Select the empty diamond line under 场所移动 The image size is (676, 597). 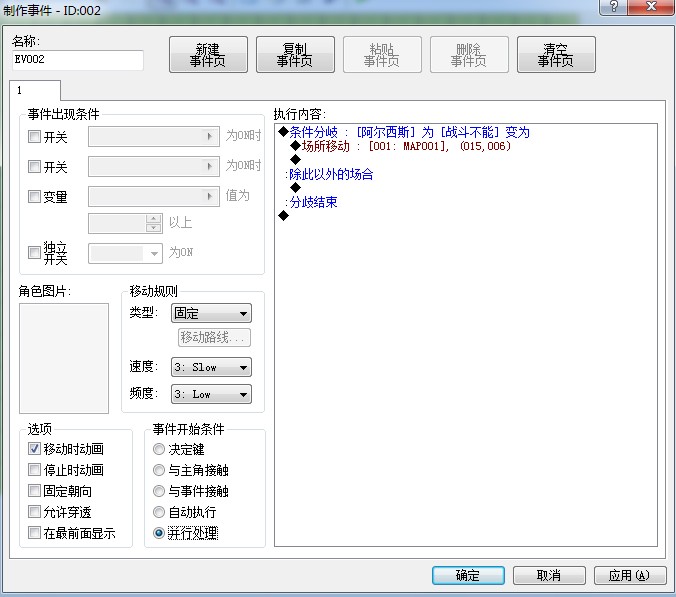click(x=295, y=160)
